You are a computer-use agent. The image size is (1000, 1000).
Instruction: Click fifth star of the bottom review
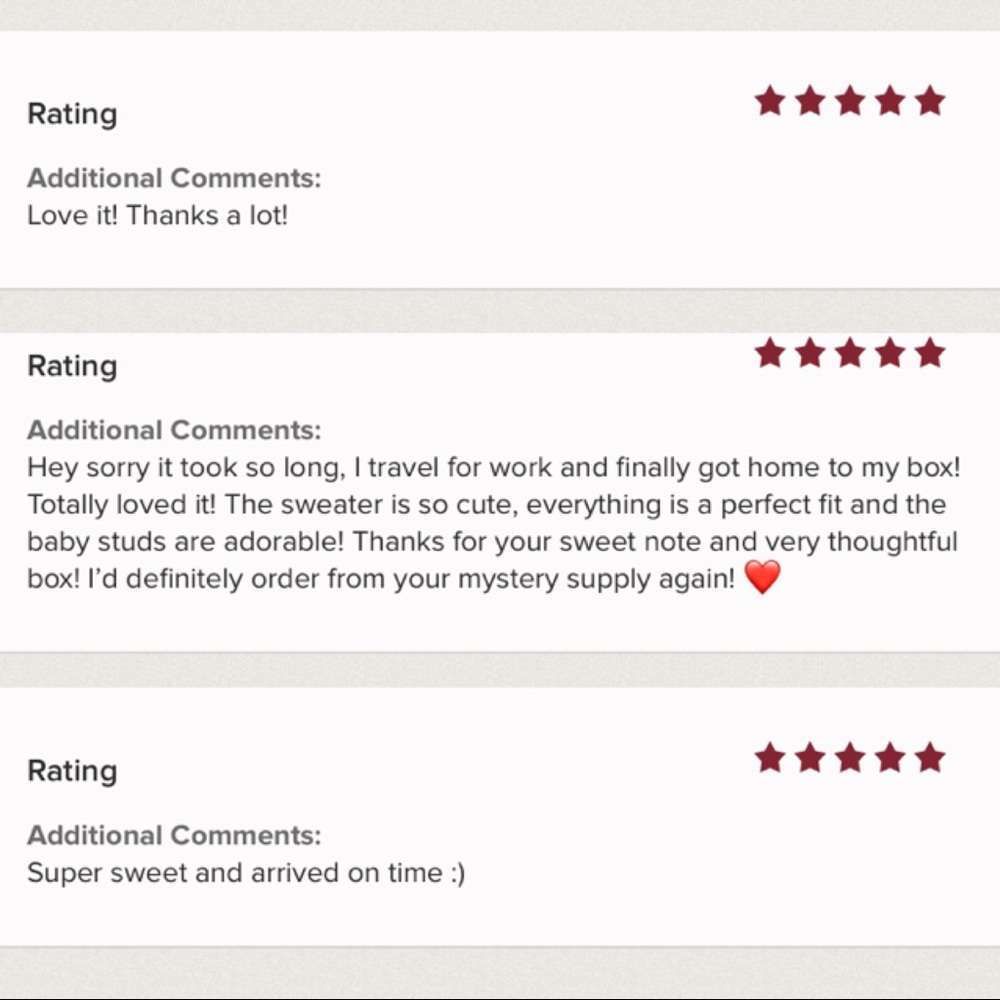[x=930, y=758]
